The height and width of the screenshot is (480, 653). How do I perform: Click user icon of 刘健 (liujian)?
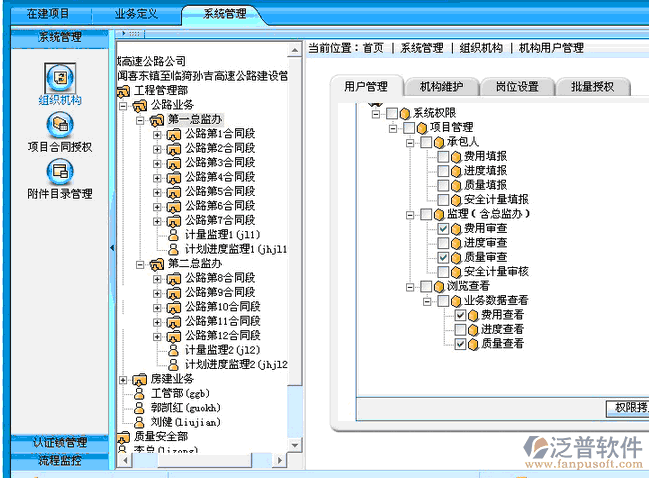[140, 423]
